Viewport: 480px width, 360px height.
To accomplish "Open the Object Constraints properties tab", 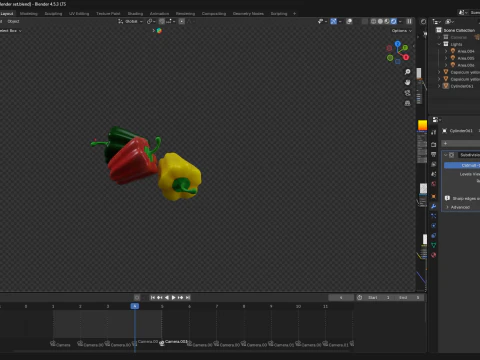I will click(x=434, y=236).
